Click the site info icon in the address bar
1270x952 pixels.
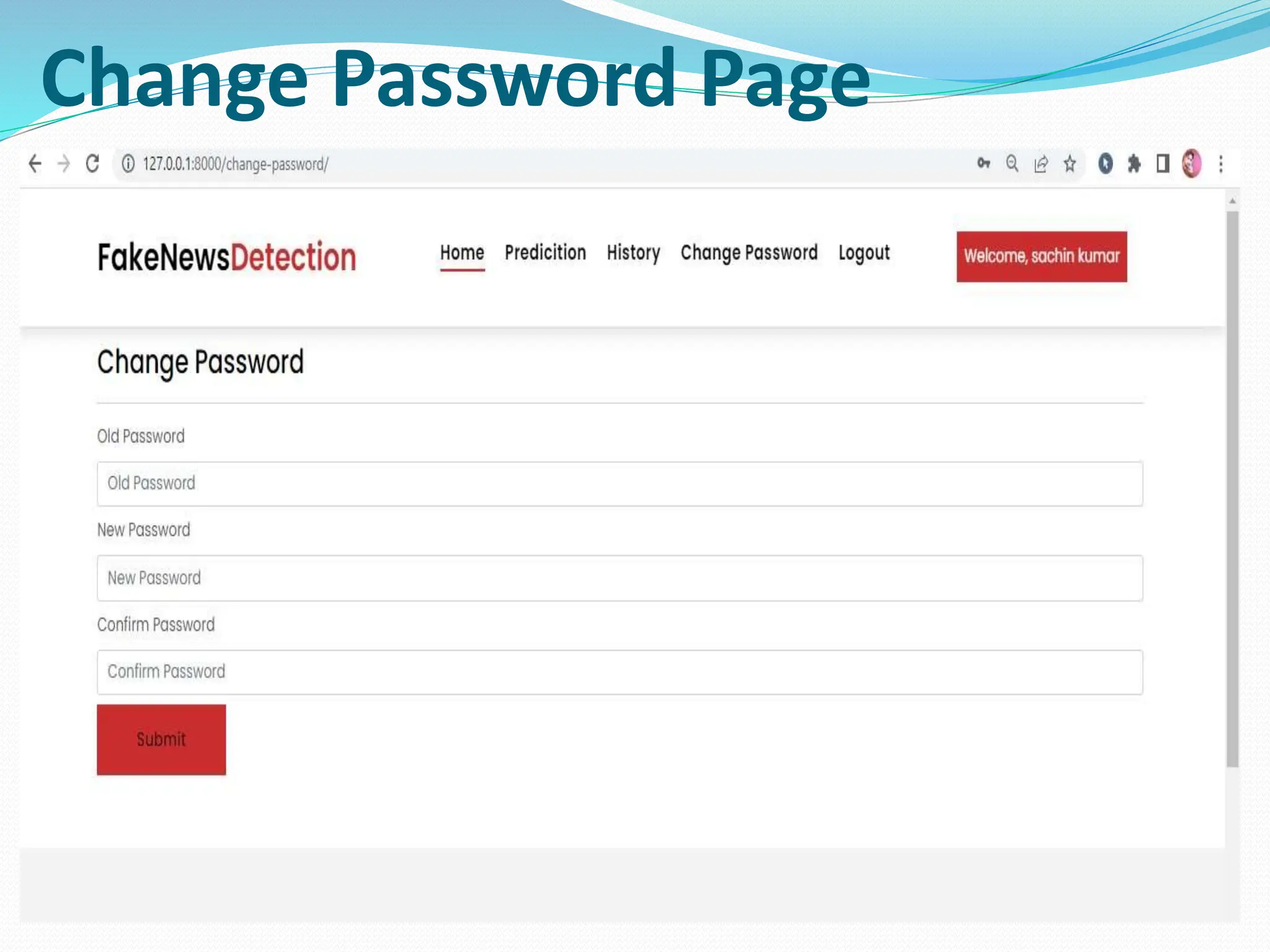pyautogui.click(x=128, y=164)
